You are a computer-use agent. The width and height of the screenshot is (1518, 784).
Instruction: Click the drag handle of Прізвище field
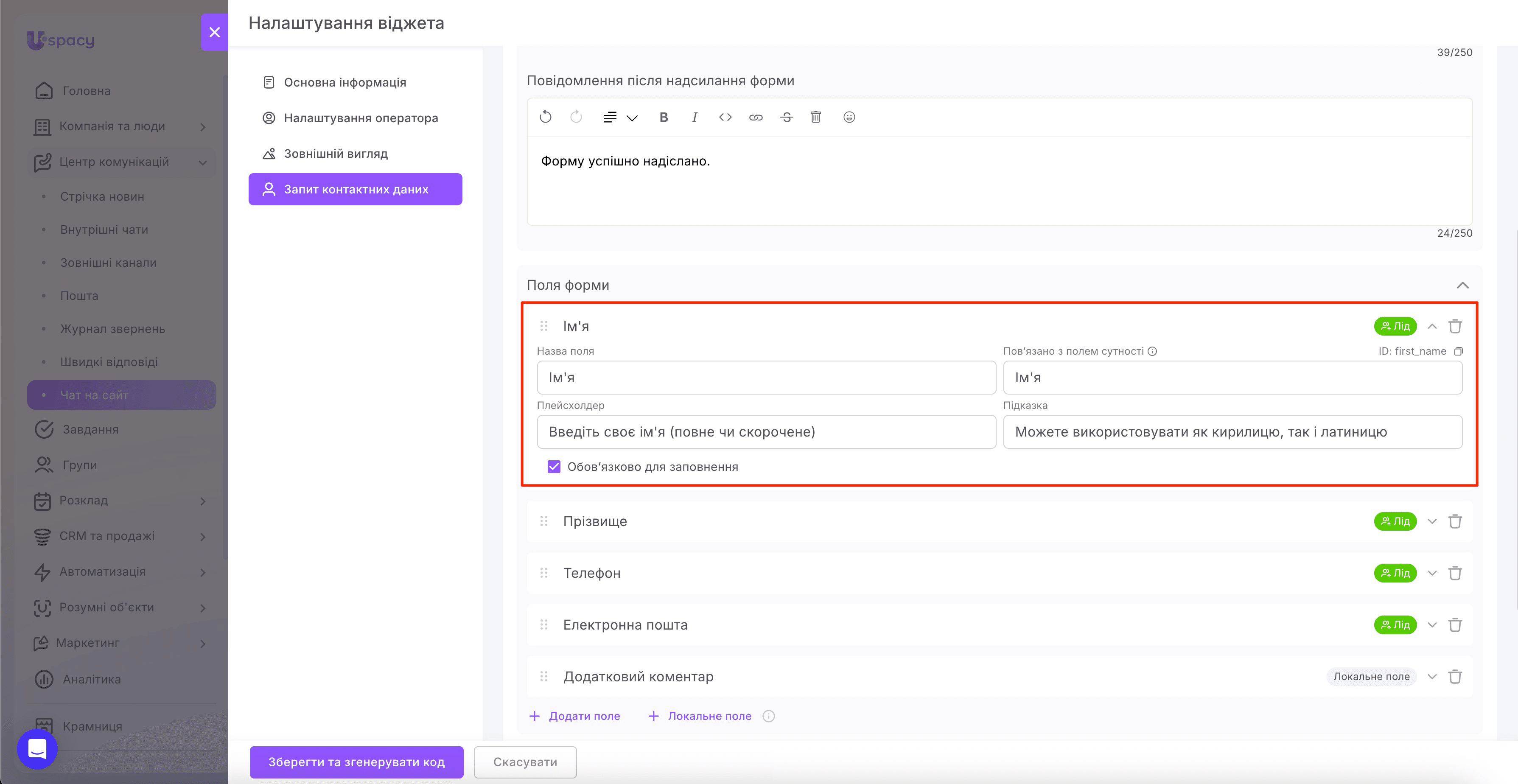pos(544,521)
